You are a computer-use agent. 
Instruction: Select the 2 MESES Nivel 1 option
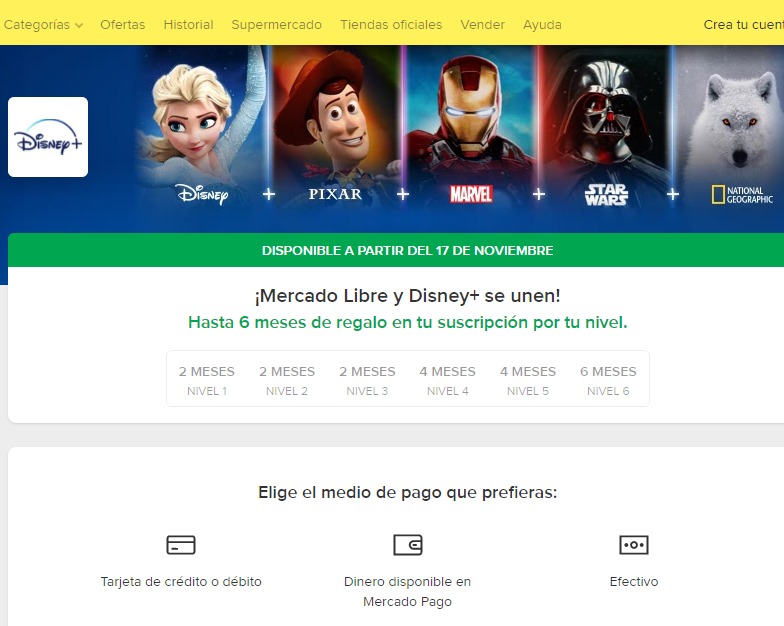206,380
